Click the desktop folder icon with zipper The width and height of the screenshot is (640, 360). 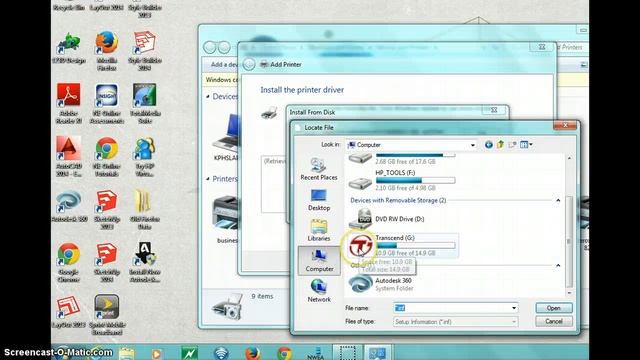[x=144, y=209]
